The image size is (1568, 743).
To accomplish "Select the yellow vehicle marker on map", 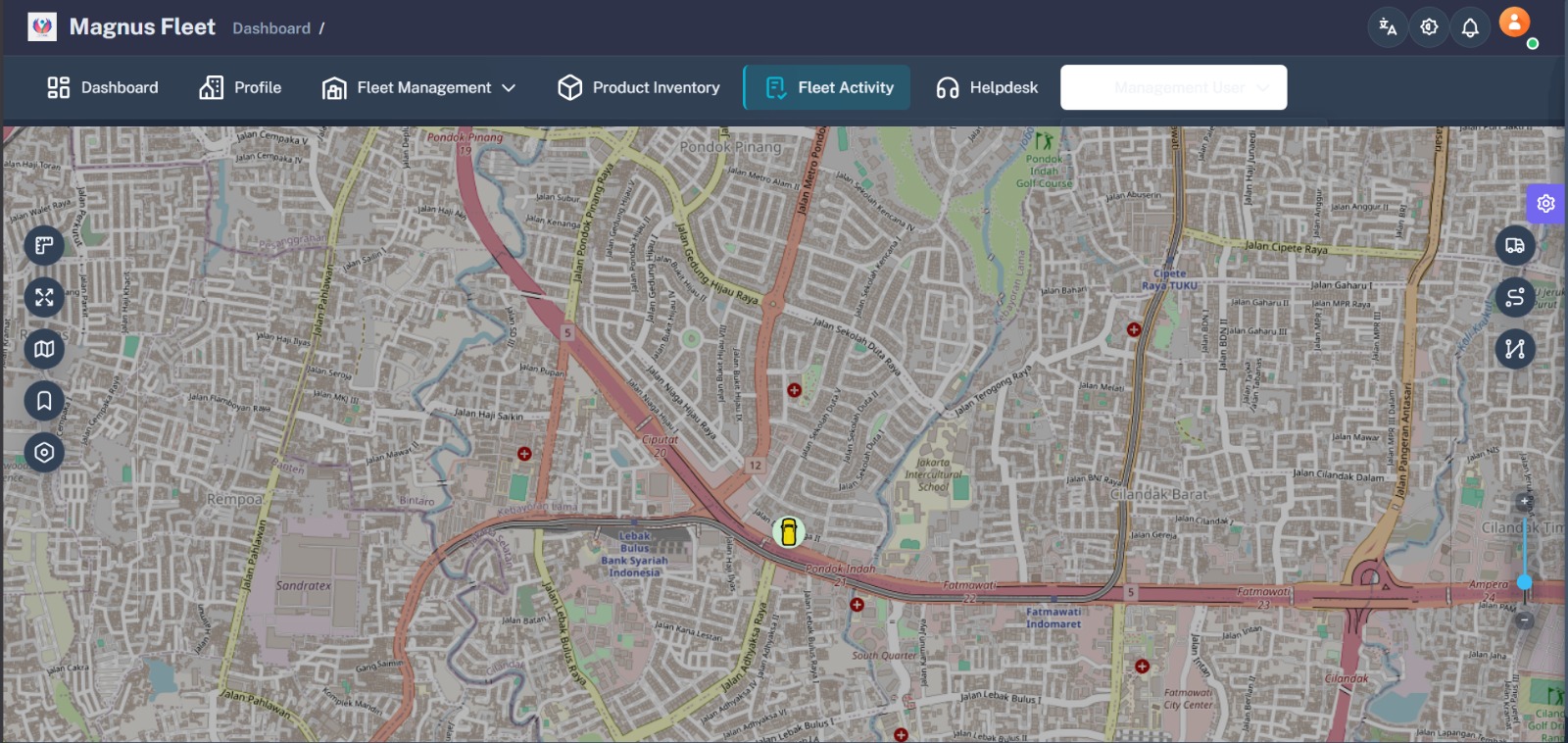I will (788, 532).
